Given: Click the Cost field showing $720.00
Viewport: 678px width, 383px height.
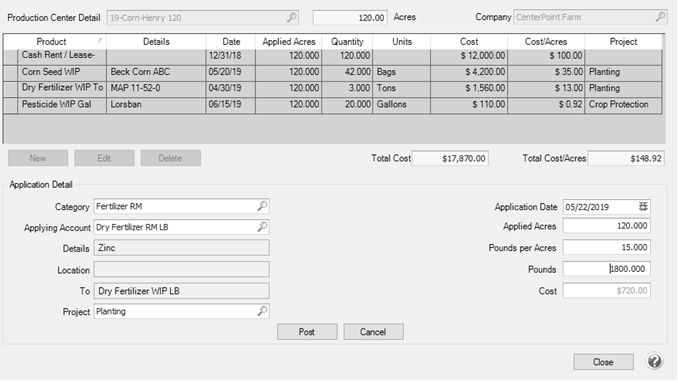Looking at the screenshot, I should pyautogui.click(x=607, y=290).
